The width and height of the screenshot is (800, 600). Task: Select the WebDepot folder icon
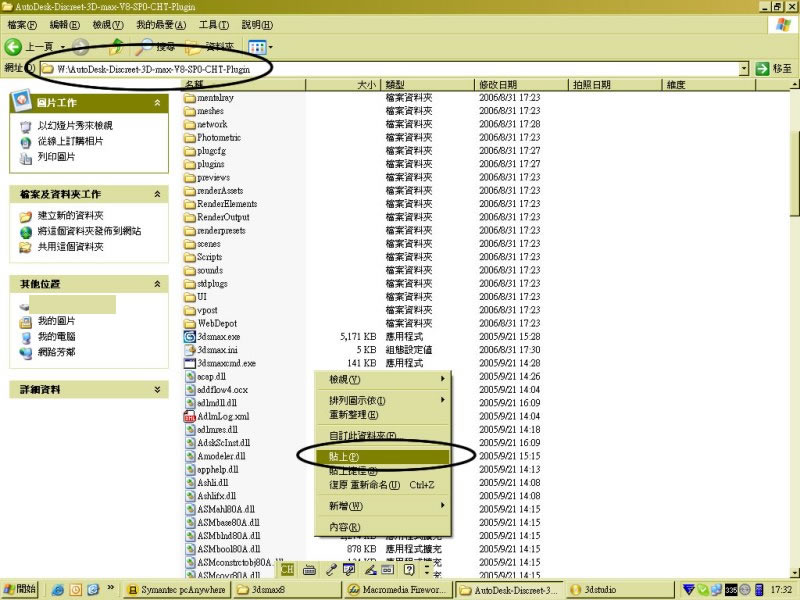tap(190, 323)
